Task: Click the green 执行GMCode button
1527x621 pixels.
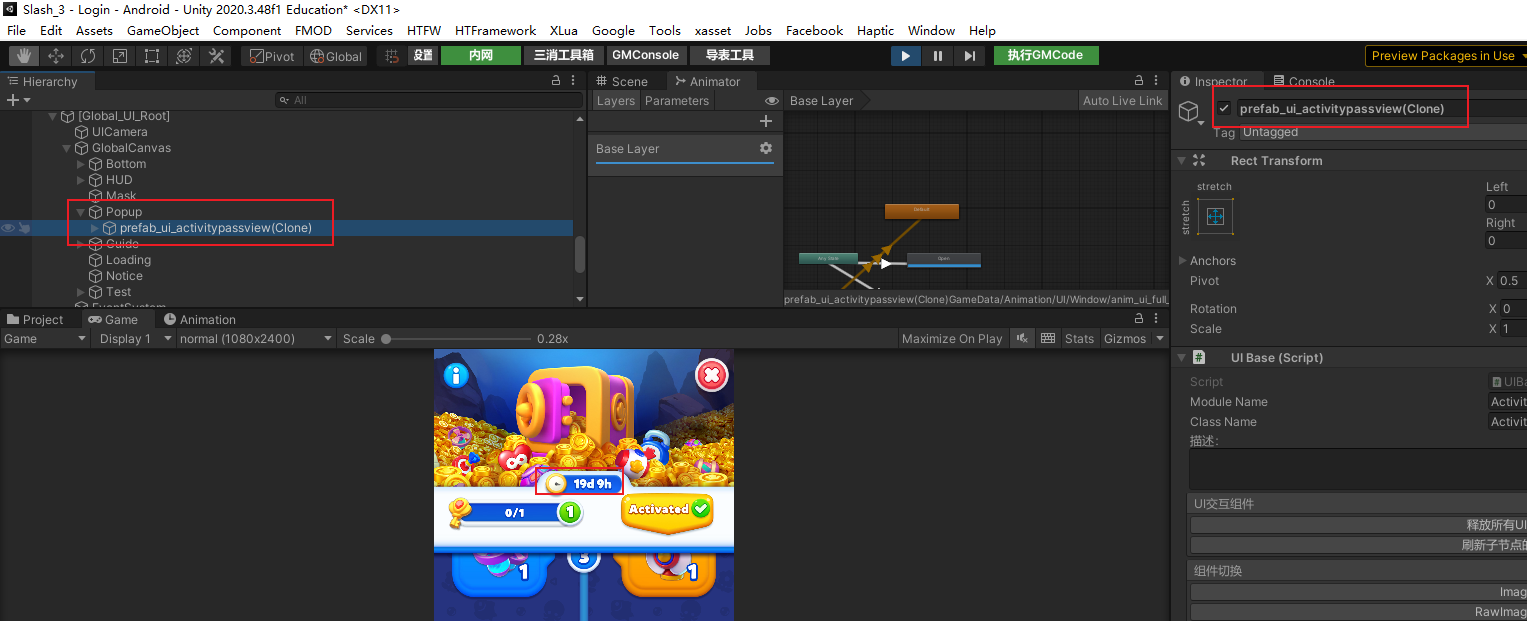Action: [x=1046, y=55]
